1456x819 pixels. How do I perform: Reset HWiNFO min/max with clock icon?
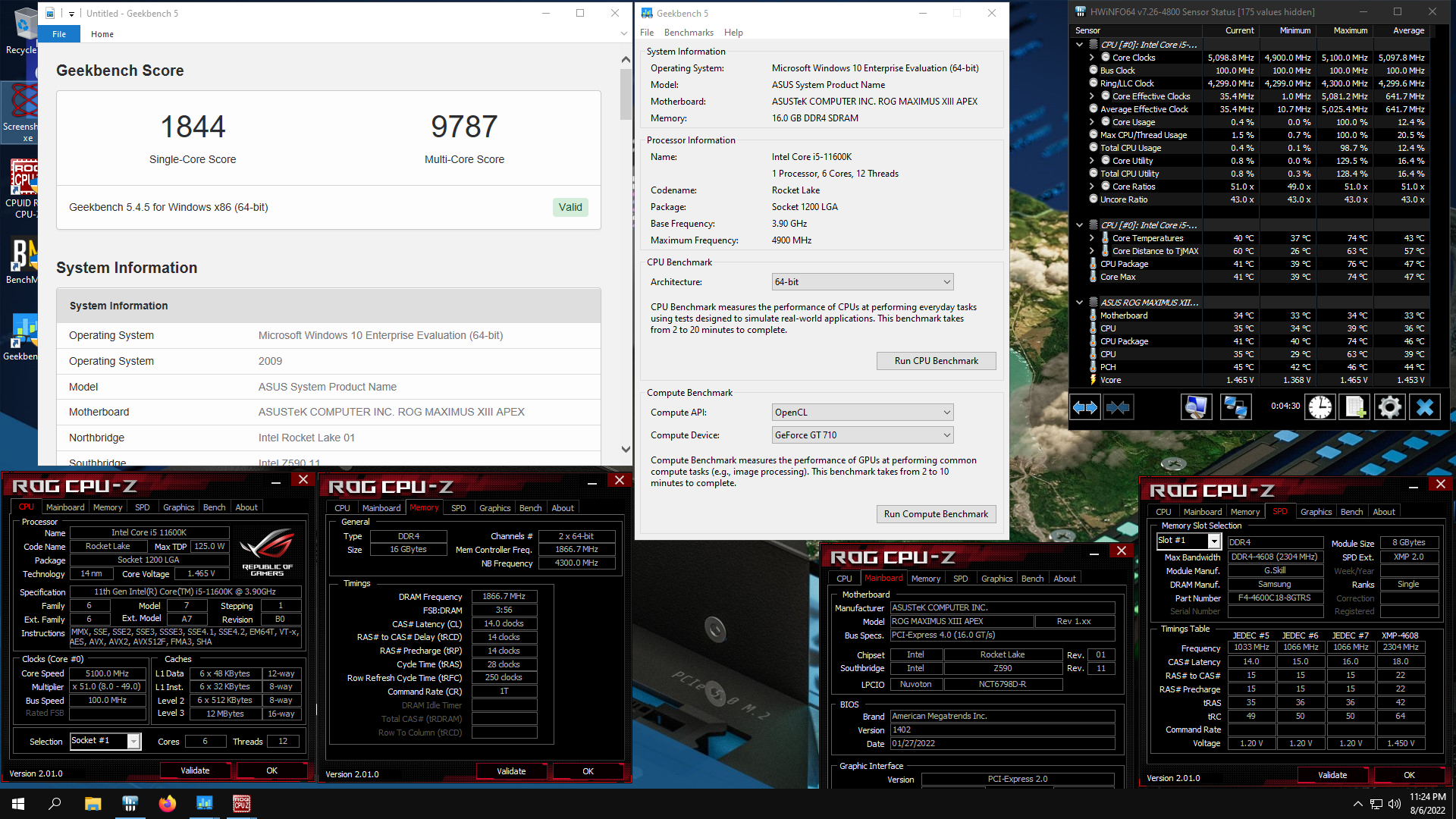point(1320,407)
